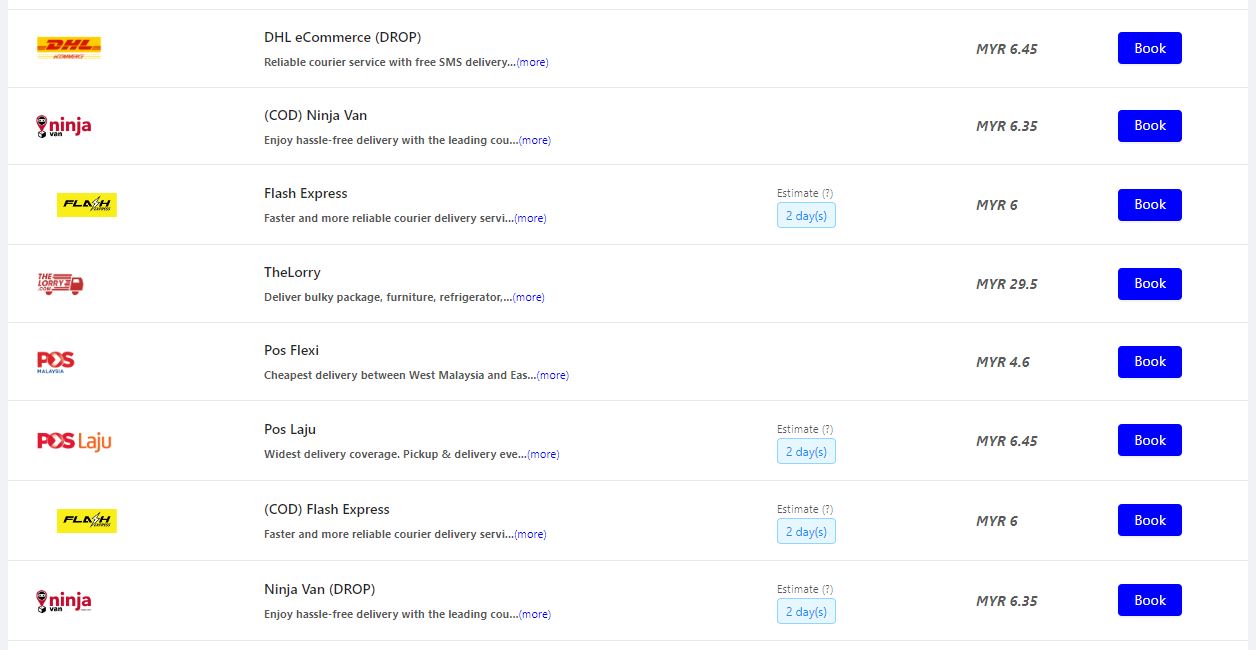Click 2 day(s) badge for Ninja Van (DROP)
This screenshot has width=1256, height=650.
(806, 611)
